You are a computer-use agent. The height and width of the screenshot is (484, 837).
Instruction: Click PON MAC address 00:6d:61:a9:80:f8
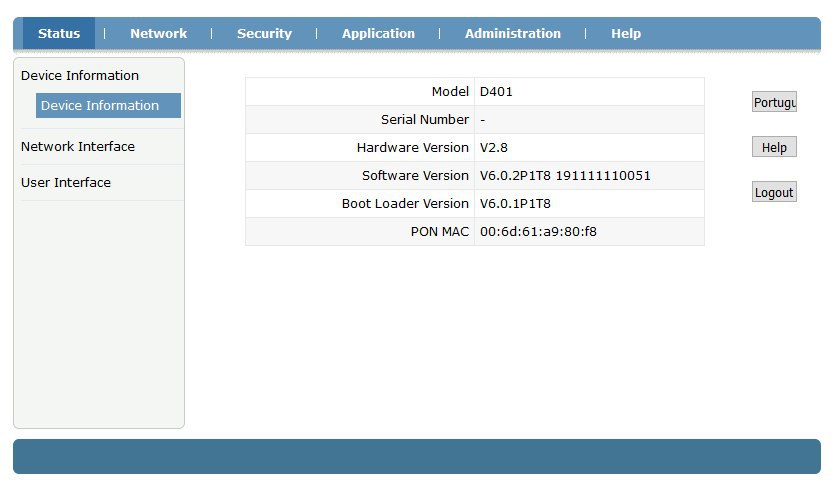(x=538, y=232)
